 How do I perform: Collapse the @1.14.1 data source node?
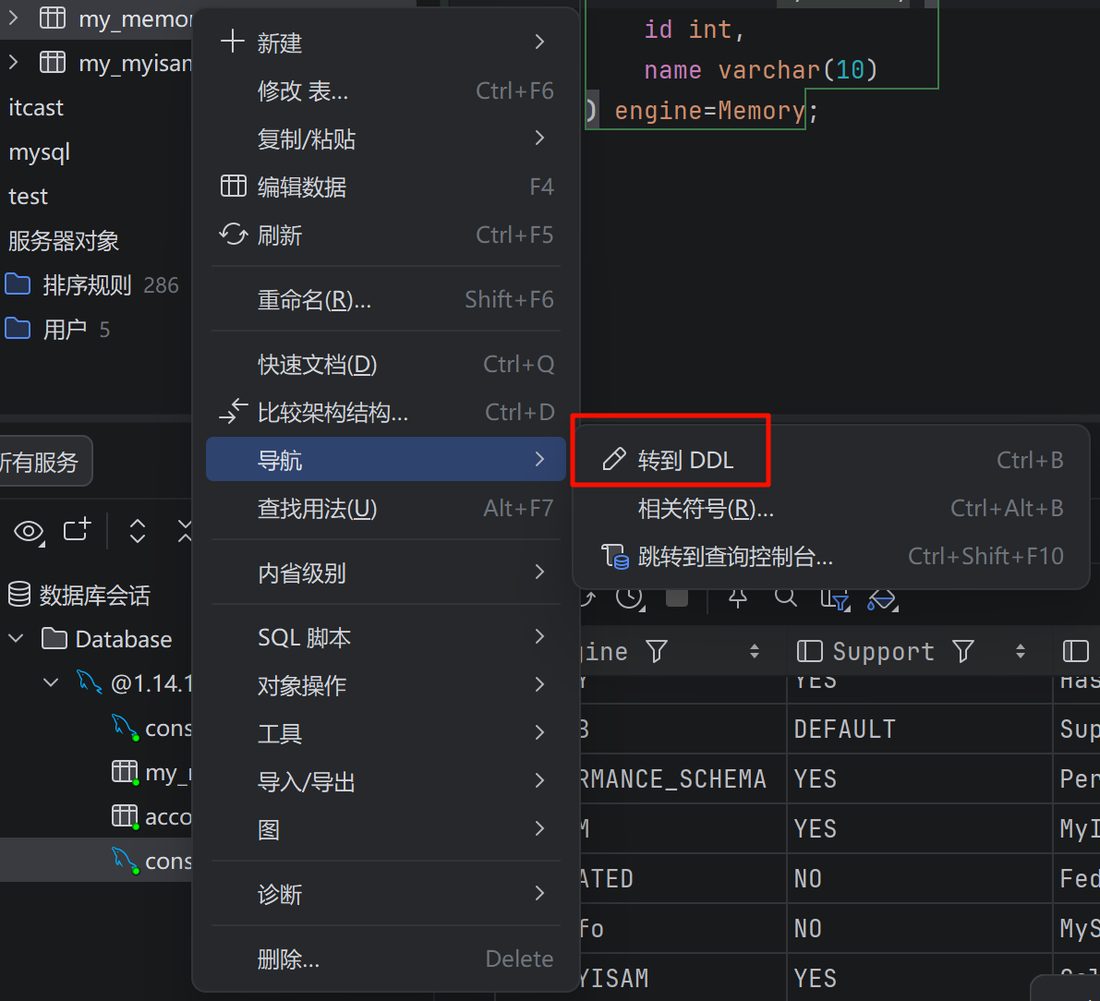pos(51,682)
